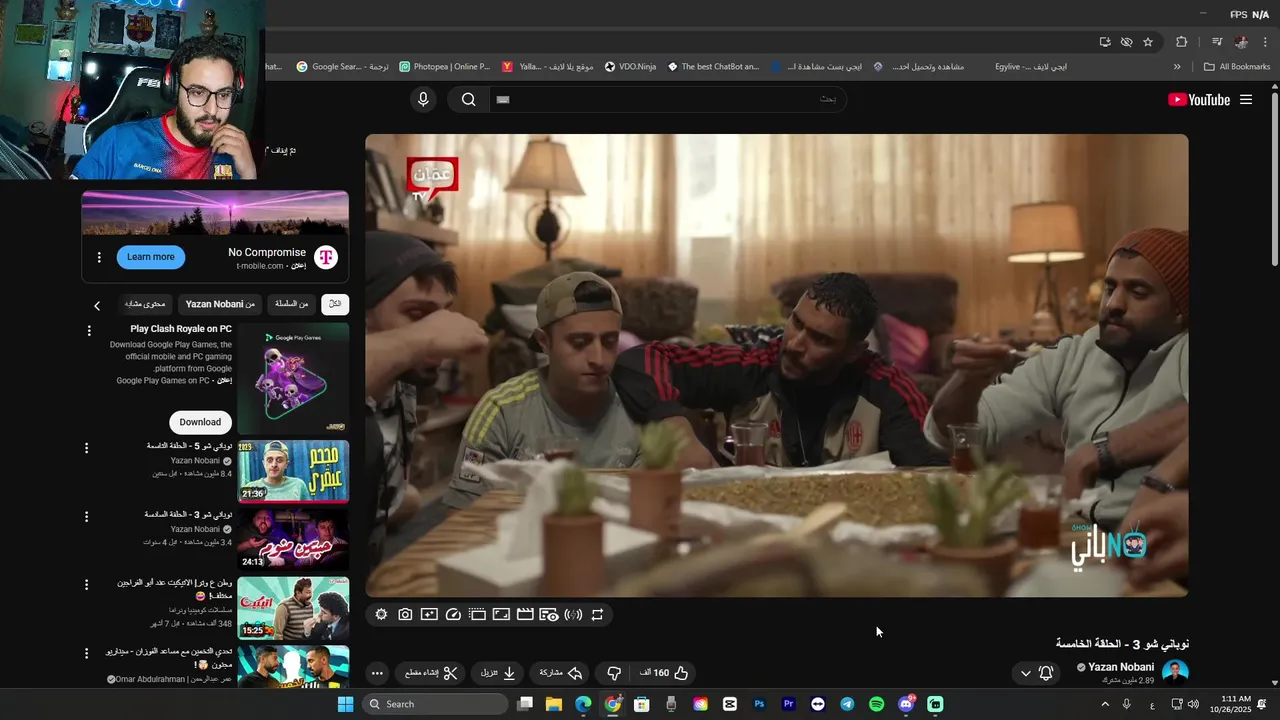This screenshot has width=1280, height=720.
Task: Toggle the subscription notification bell
Action: [x=1046, y=673]
